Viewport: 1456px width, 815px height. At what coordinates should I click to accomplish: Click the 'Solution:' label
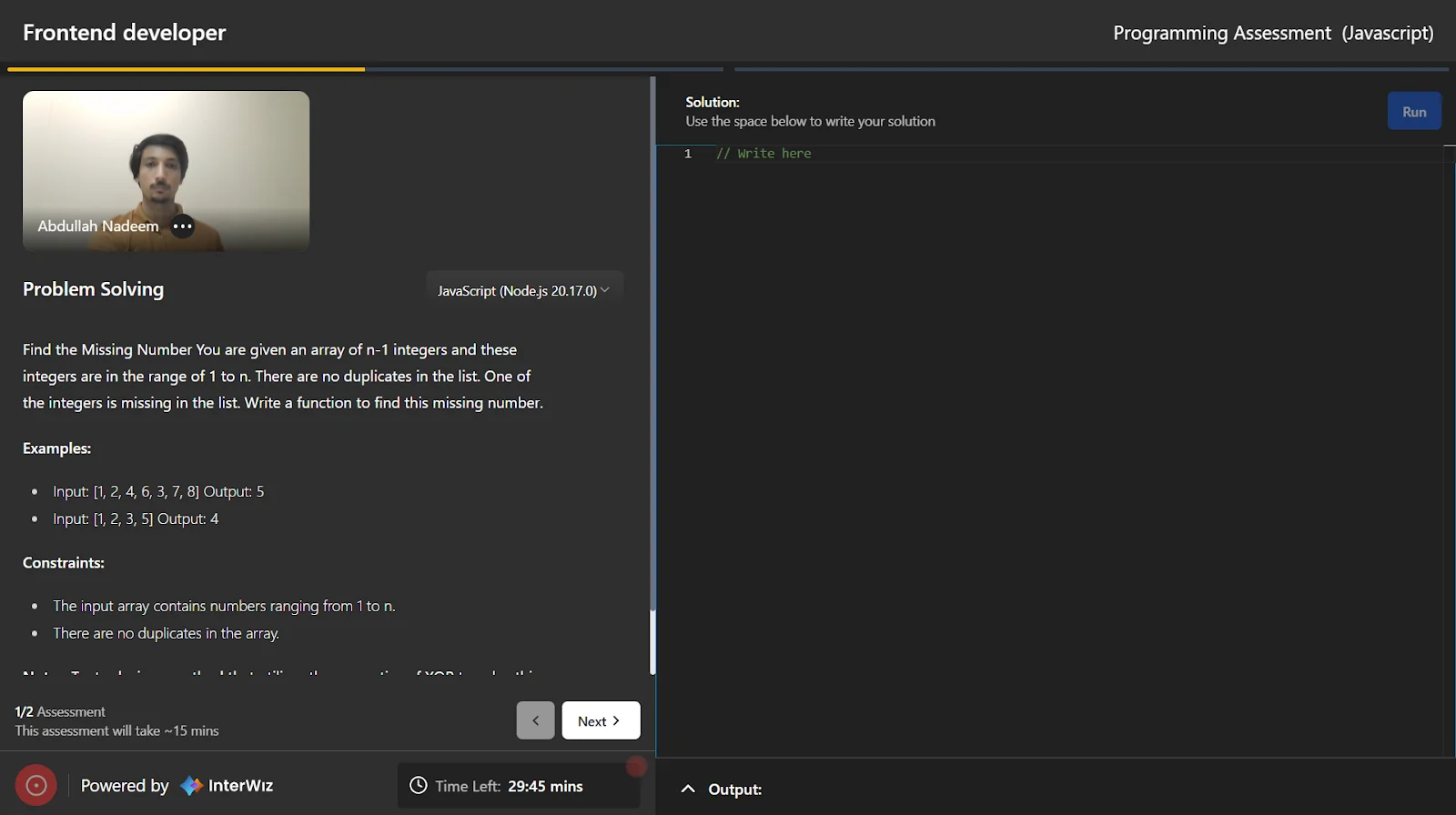[713, 102]
